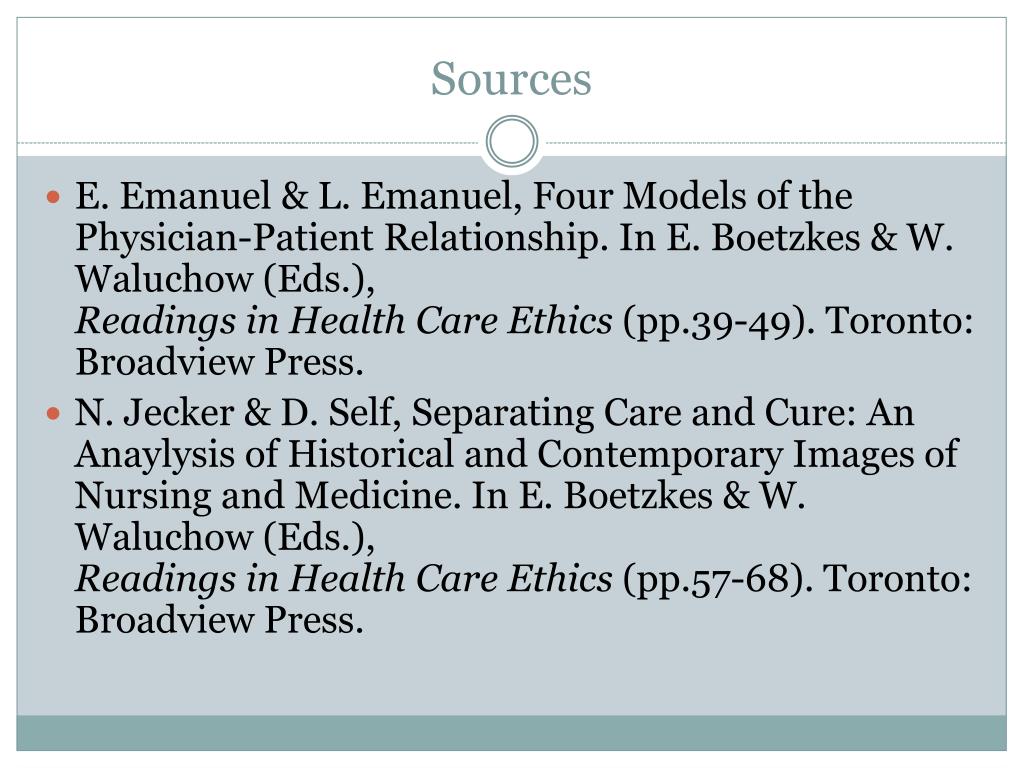Click the misspelled word 'Anaylysis'
Image resolution: width=1024 pixels, height=768 pixels.
pyautogui.click(x=154, y=455)
